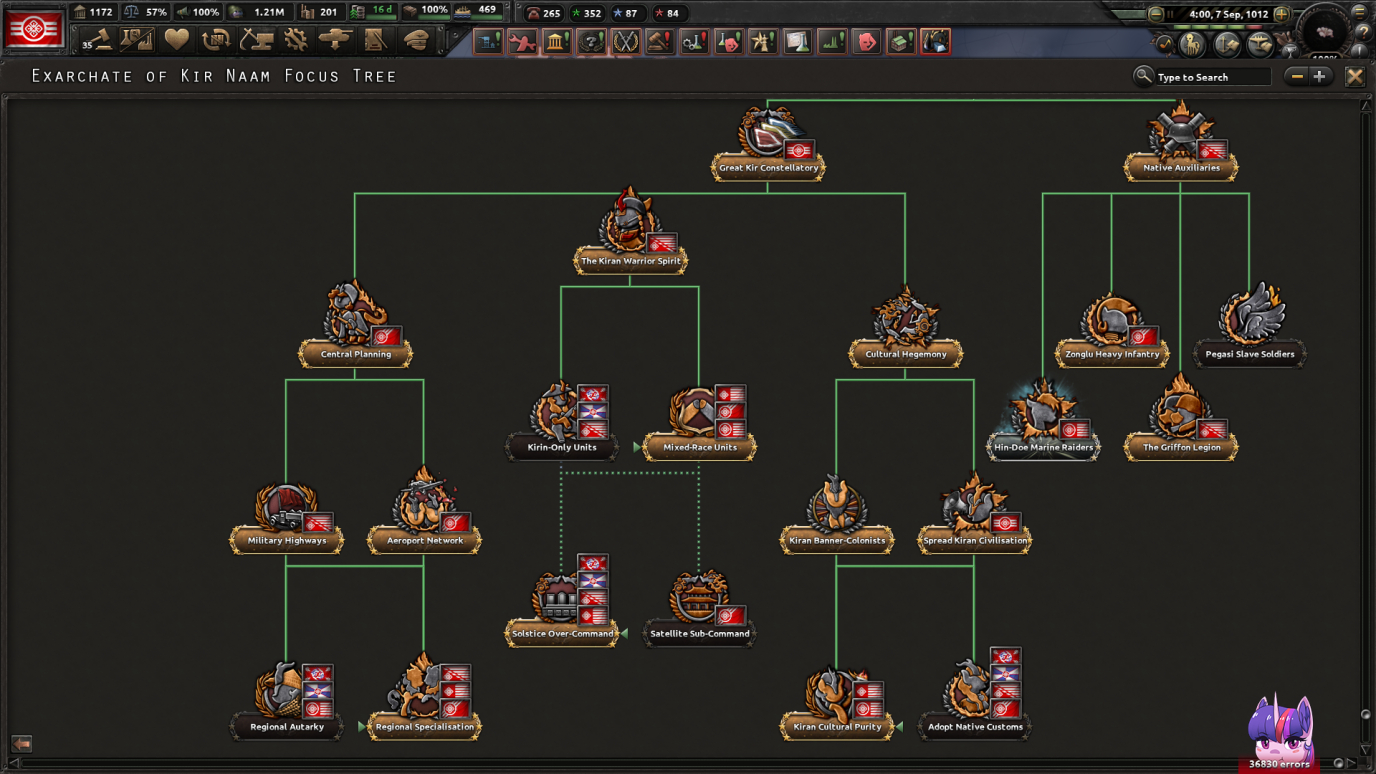Click the Type to Search field
The width and height of the screenshot is (1376, 774).
(1212, 77)
